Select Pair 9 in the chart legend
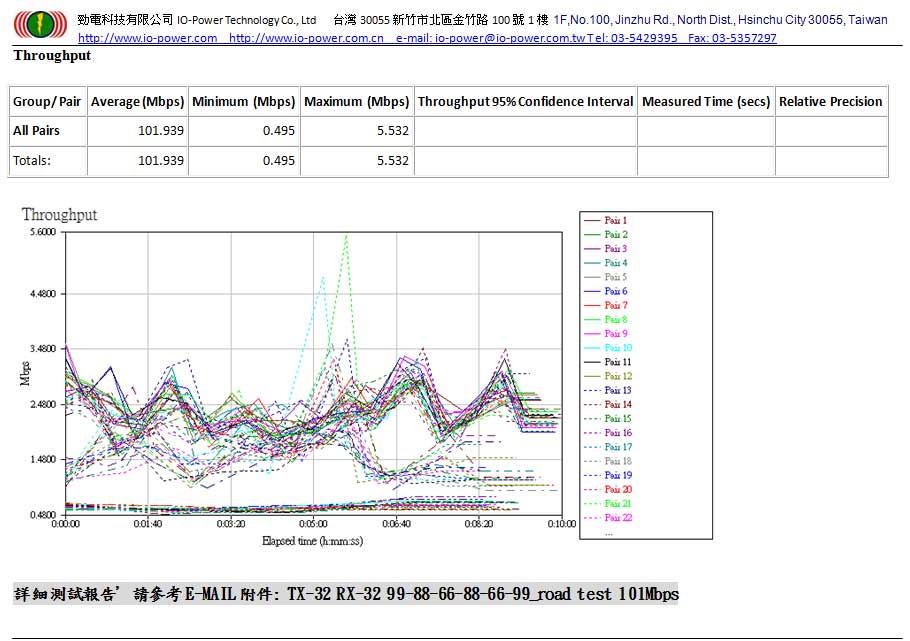 616,334
